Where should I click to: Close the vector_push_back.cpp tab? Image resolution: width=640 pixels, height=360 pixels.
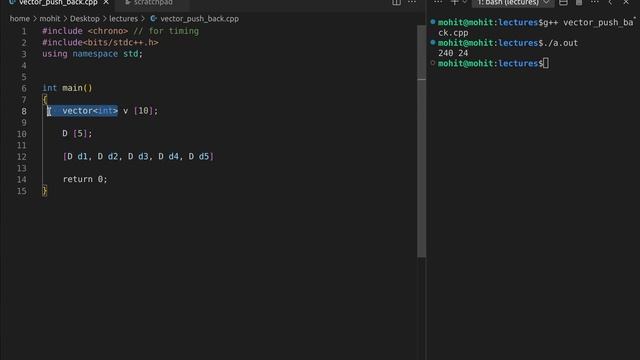[106, 2]
